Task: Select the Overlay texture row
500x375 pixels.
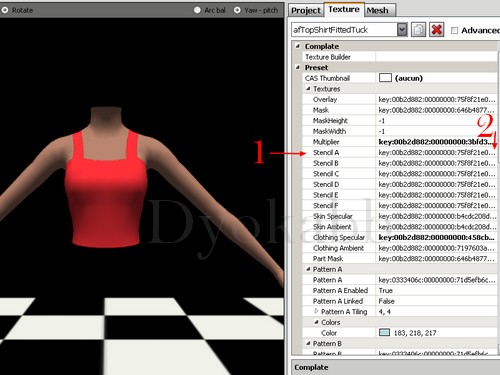Action: 400,99
